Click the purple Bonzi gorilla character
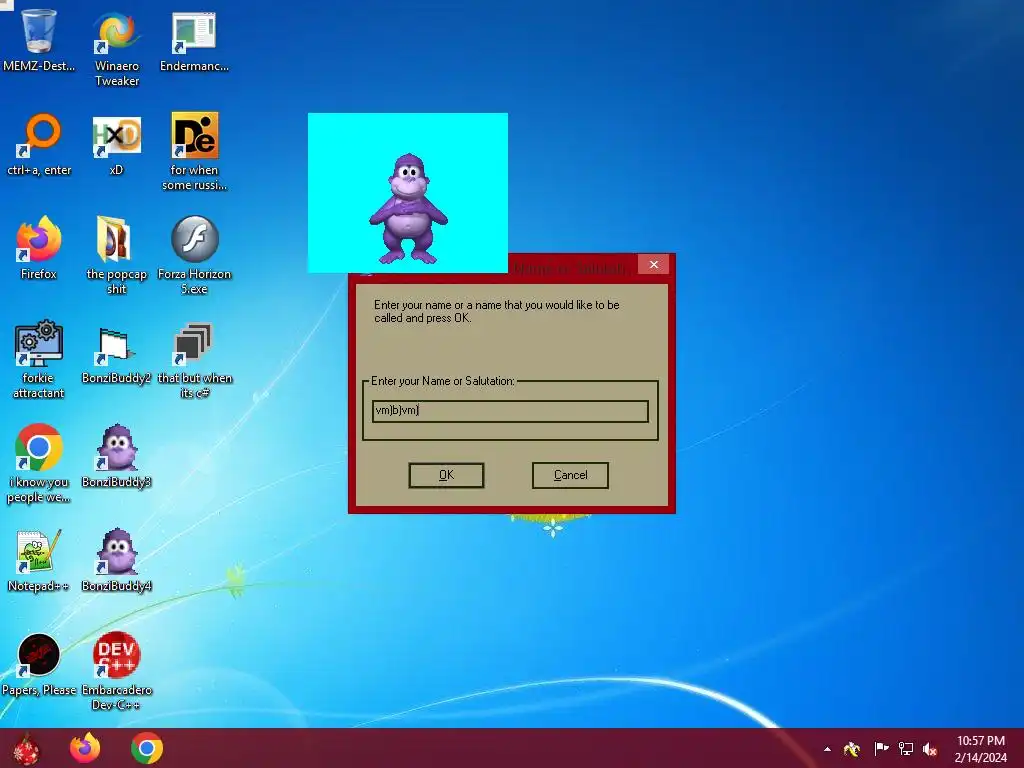The height and width of the screenshot is (768, 1024). pyautogui.click(x=409, y=209)
